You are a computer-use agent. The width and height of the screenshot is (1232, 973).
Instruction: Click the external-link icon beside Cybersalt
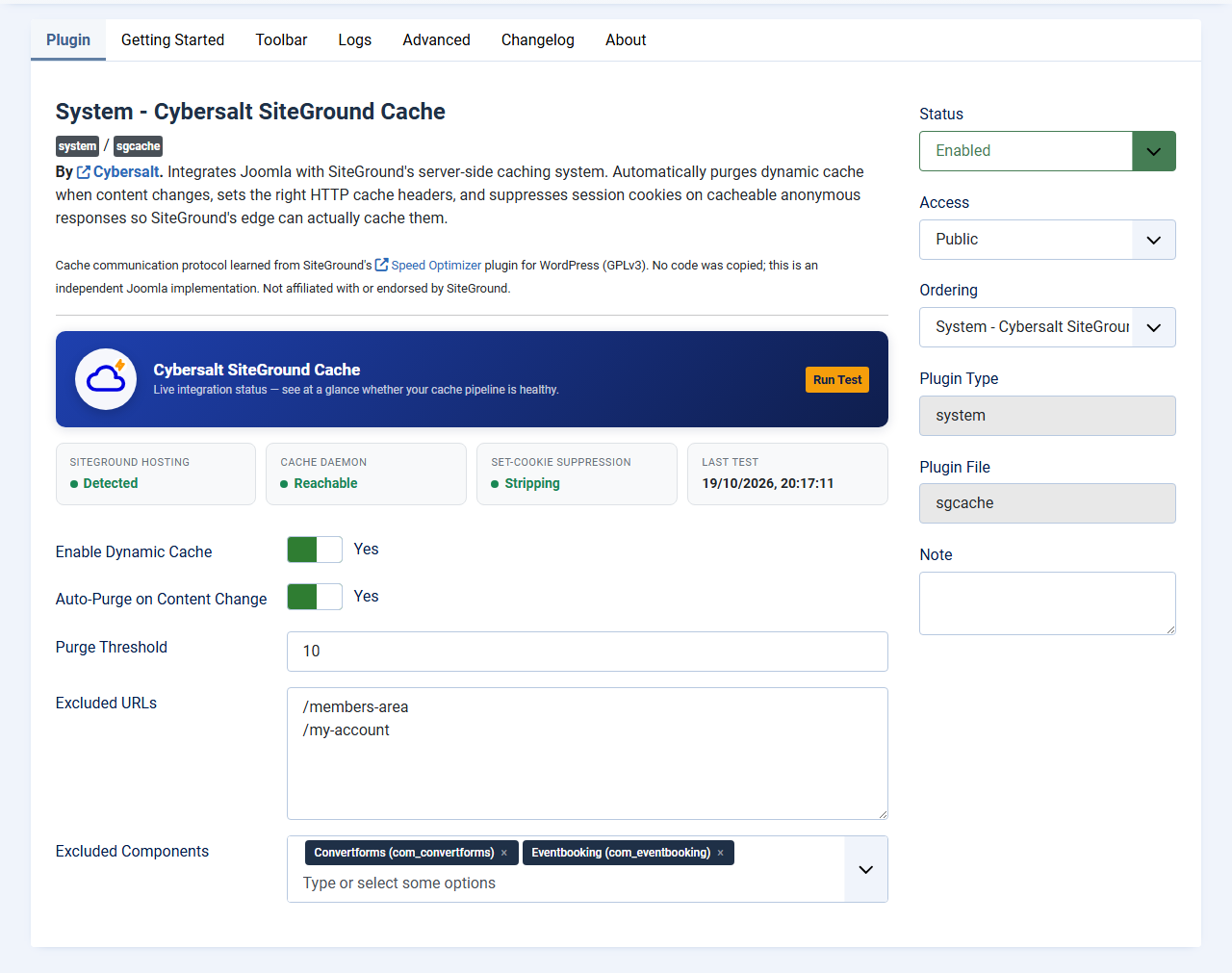click(84, 172)
